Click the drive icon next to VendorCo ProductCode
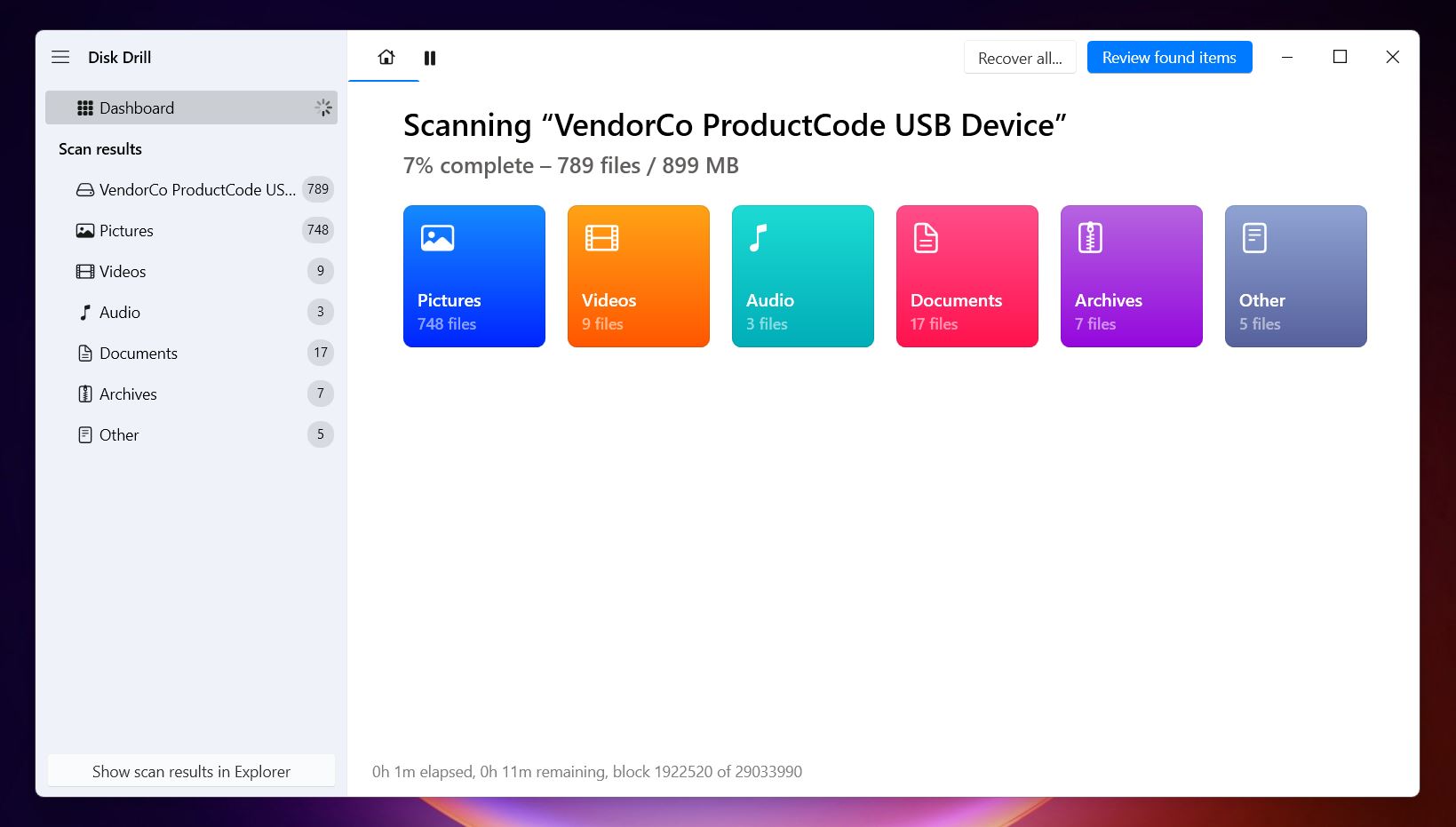Viewport: 1456px width, 827px height. click(x=85, y=189)
